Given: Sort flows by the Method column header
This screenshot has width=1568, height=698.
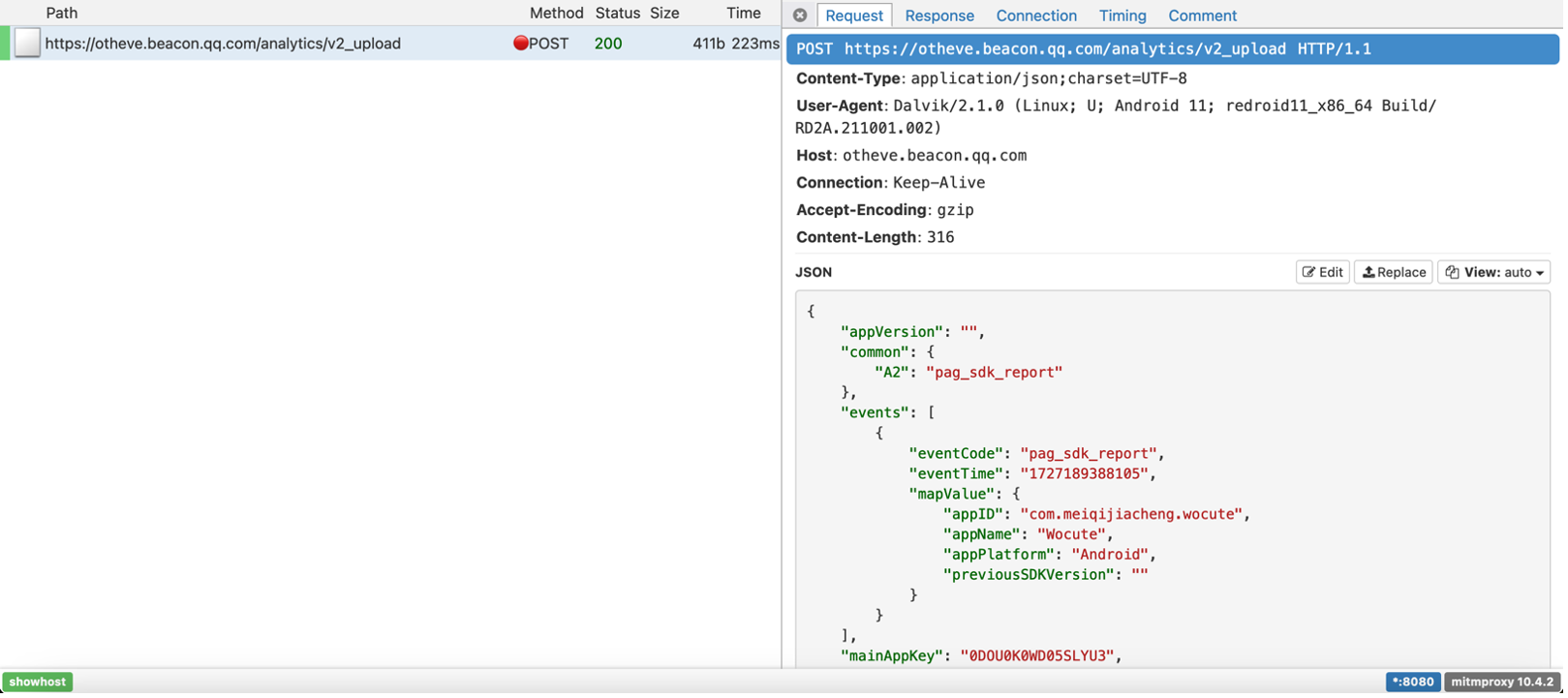Looking at the screenshot, I should [x=556, y=13].
